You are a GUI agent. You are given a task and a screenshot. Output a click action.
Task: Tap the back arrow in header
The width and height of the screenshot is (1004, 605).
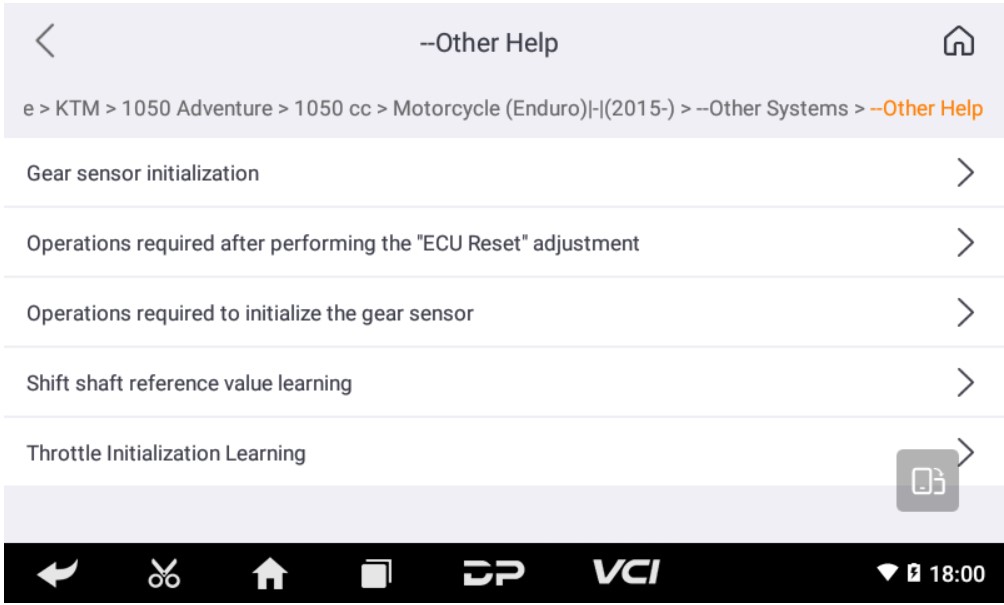[45, 42]
